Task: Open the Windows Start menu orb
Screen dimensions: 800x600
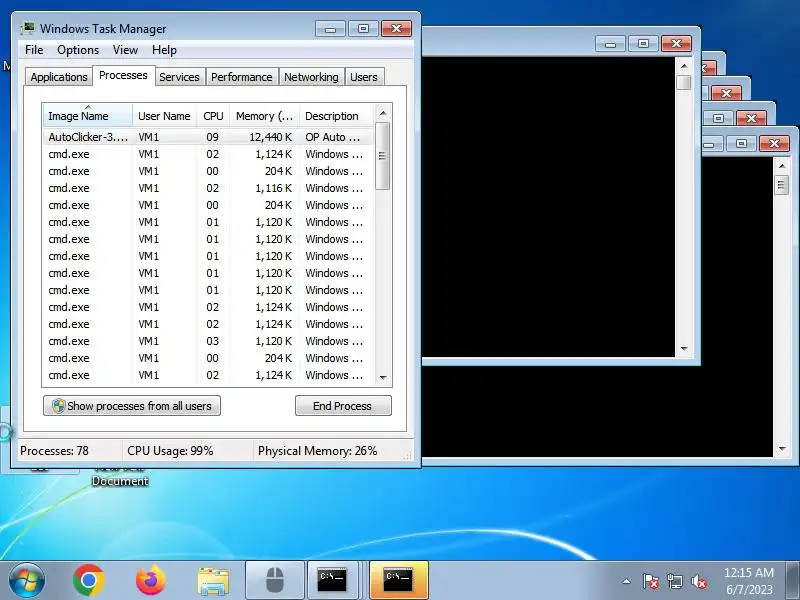Action: [x=26, y=580]
